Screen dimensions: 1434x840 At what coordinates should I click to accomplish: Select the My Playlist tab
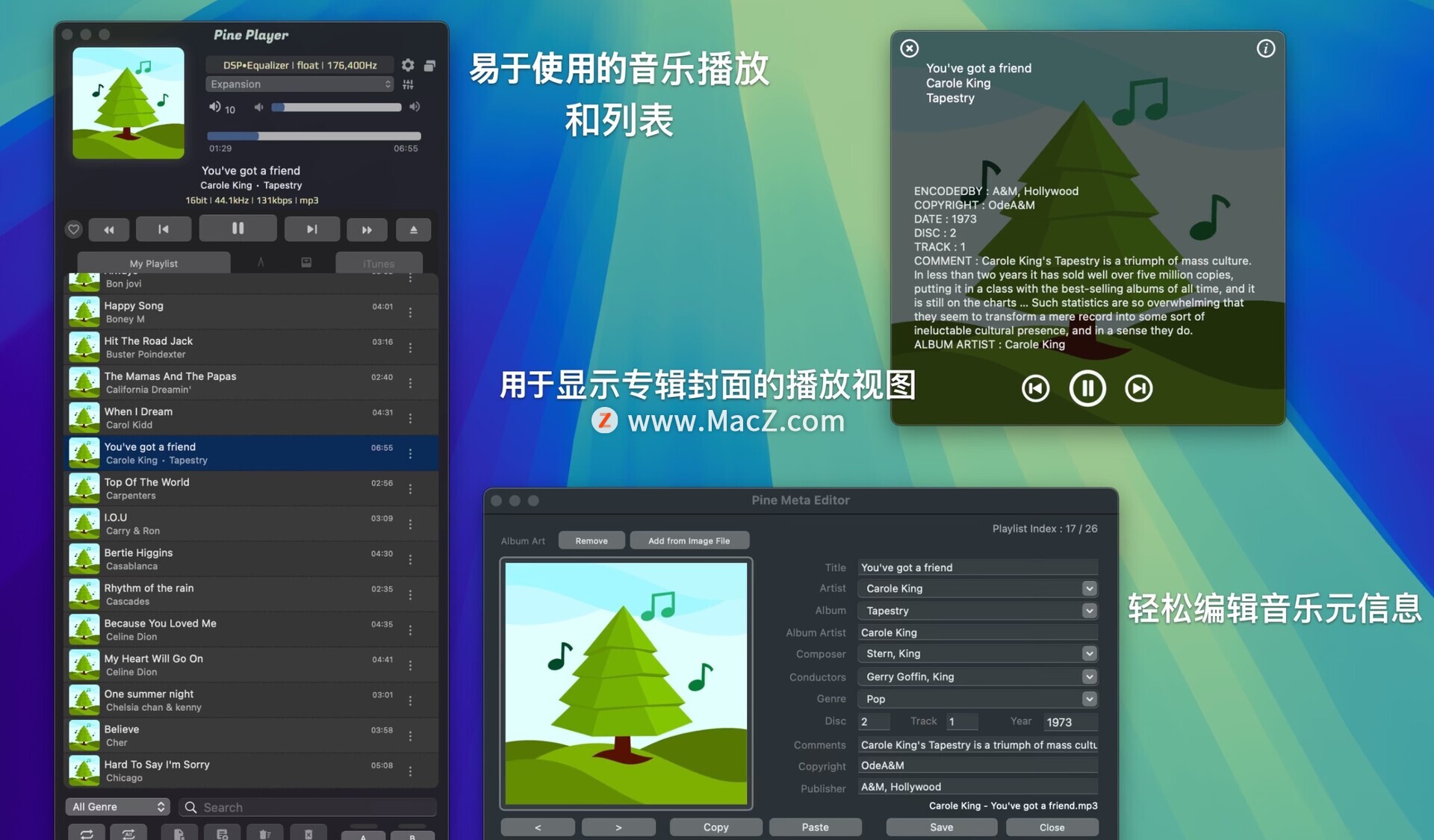coord(154,264)
